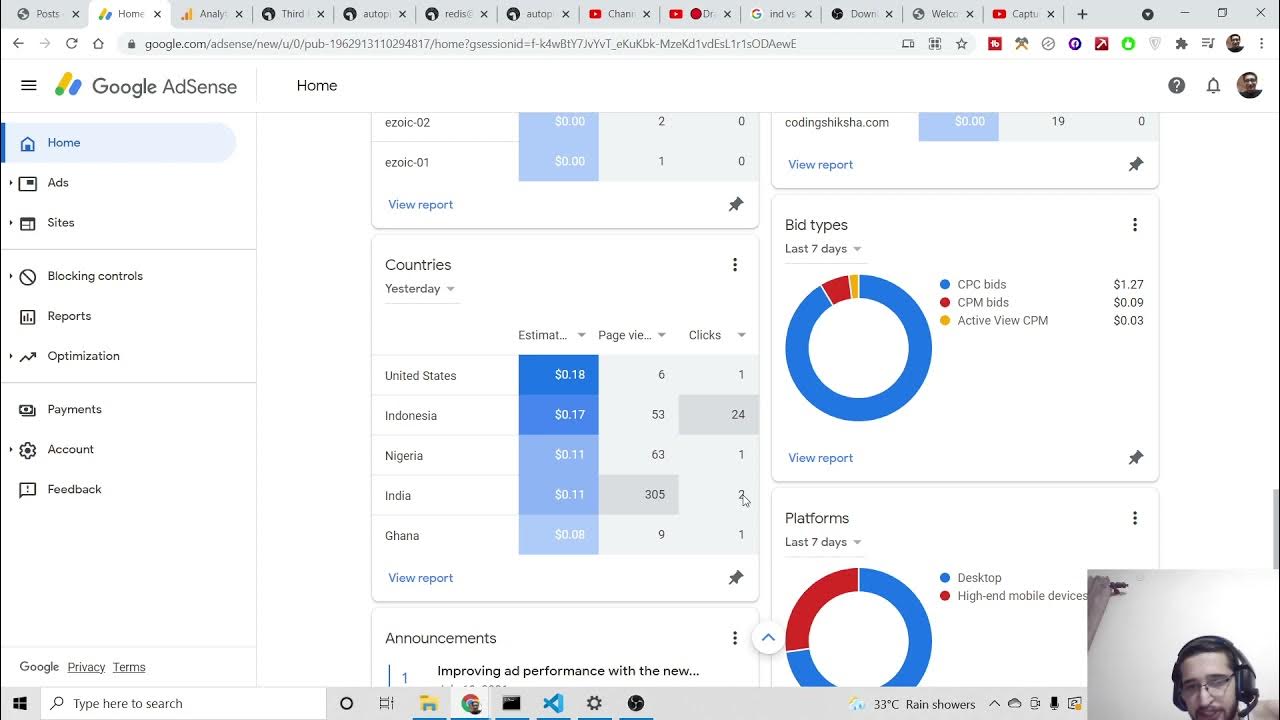Expand Blocking controls sidebar item
1280x720 pixels.
coord(95,276)
